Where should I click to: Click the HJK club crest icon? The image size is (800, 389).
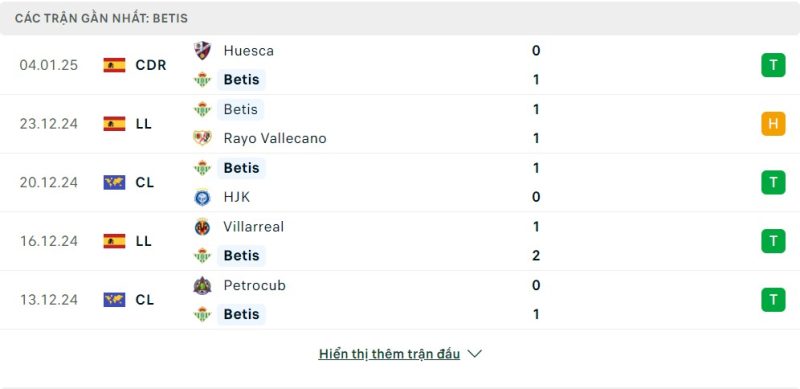(x=203, y=197)
